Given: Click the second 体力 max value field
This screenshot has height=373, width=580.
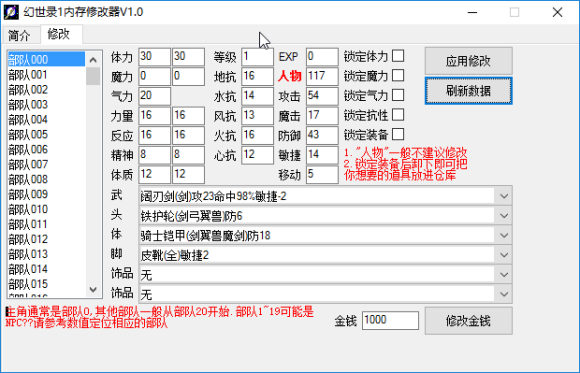Looking at the screenshot, I should pos(188,57).
